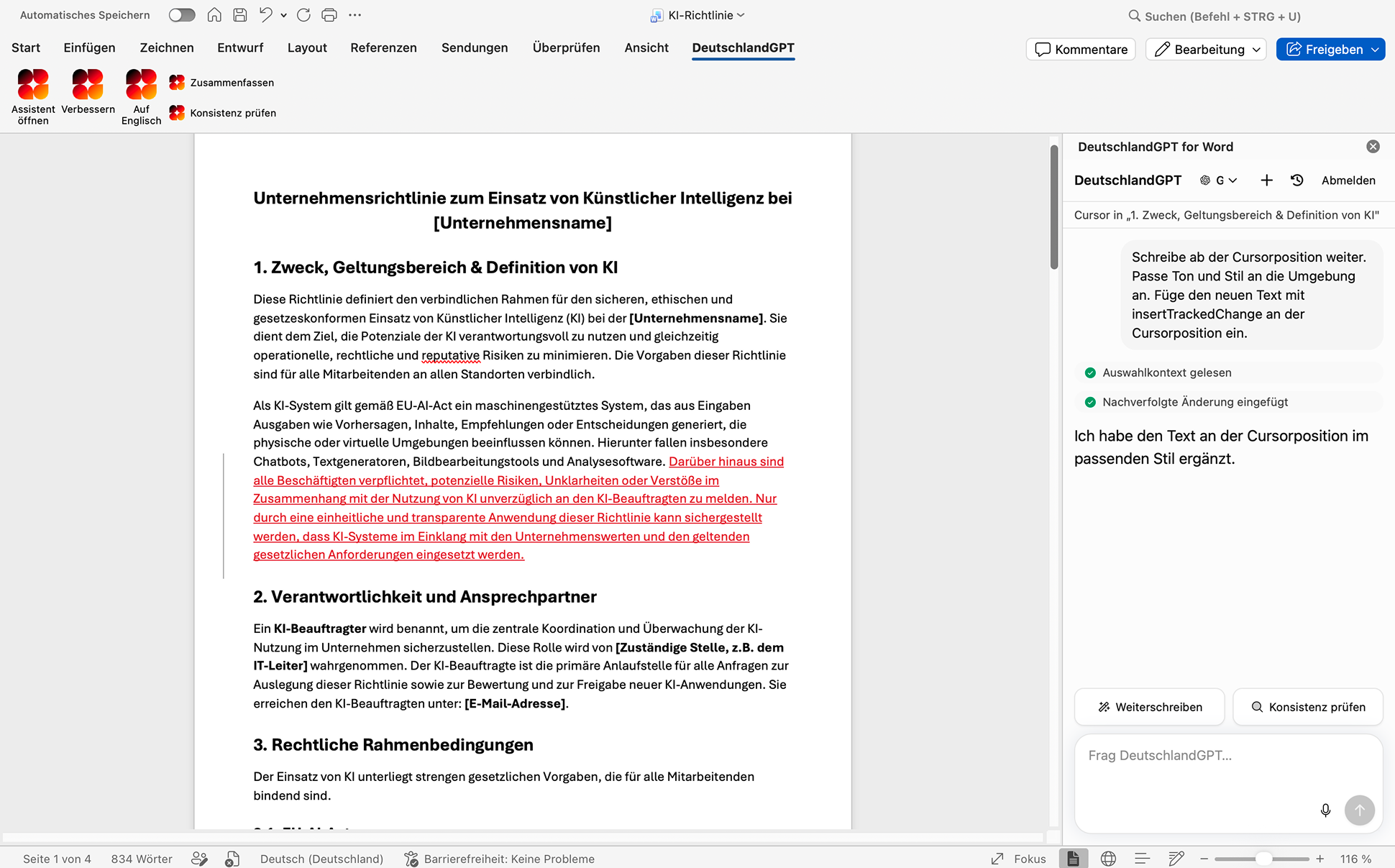
Task: Open the Kommentare pane
Action: pyautogui.click(x=1081, y=49)
